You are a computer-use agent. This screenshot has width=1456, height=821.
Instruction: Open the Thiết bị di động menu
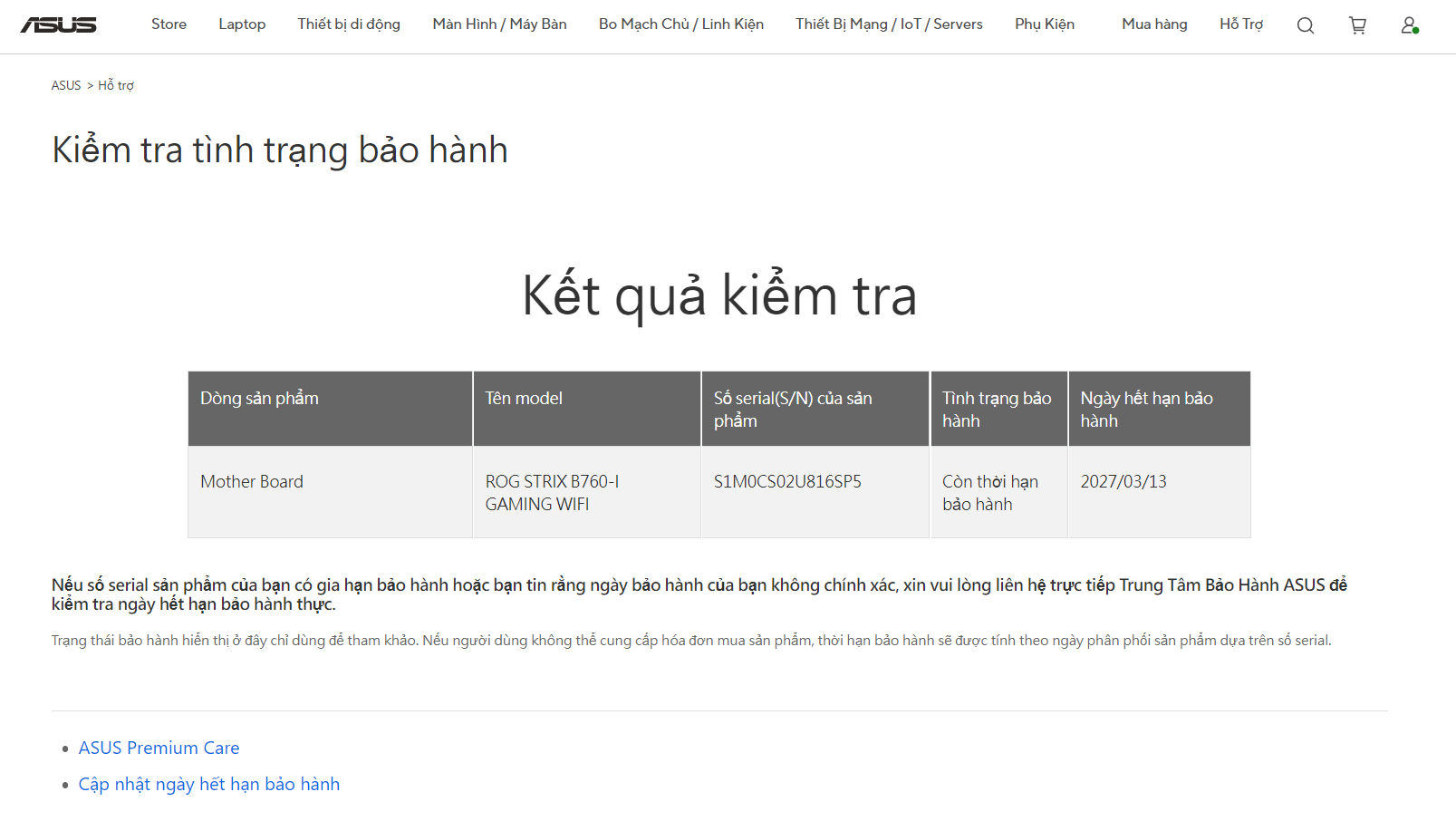tap(349, 24)
